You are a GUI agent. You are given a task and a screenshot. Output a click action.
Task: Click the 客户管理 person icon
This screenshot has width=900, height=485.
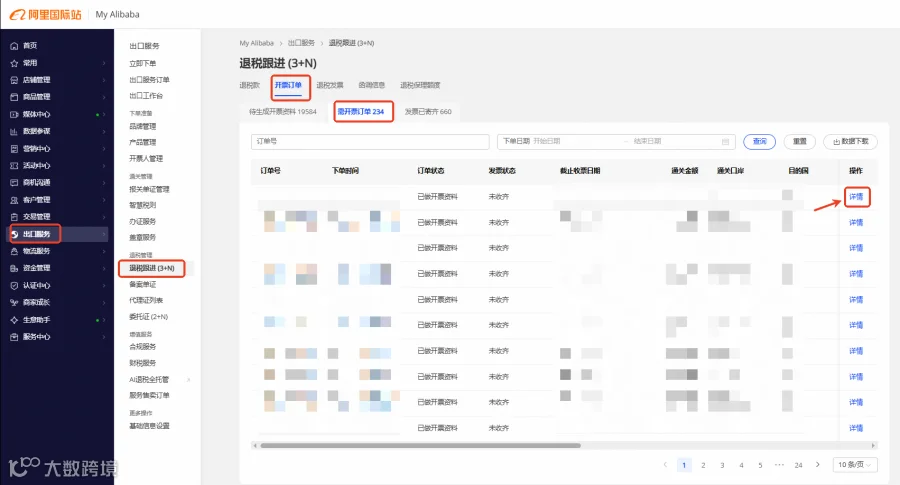(x=14, y=200)
